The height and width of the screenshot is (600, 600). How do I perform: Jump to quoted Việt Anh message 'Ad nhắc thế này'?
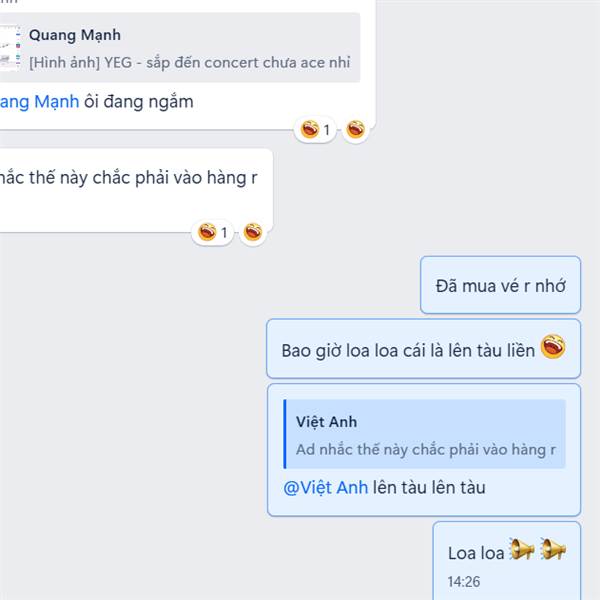tap(424, 434)
